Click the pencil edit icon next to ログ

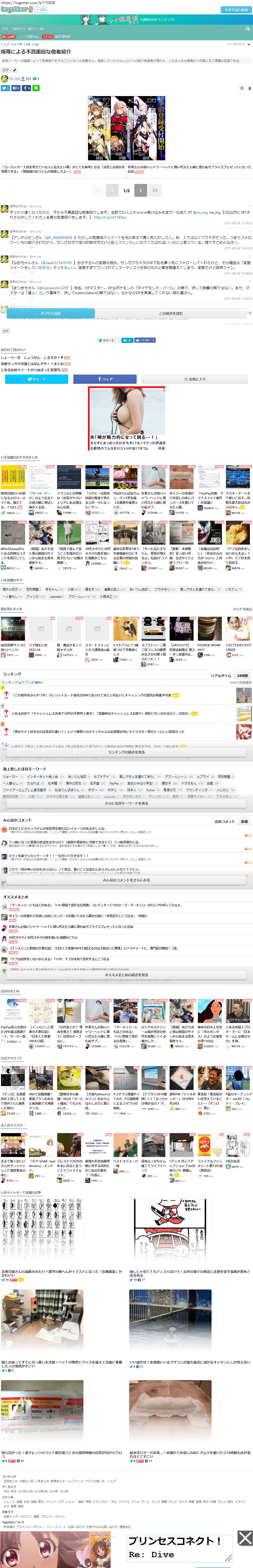[15, 70]
